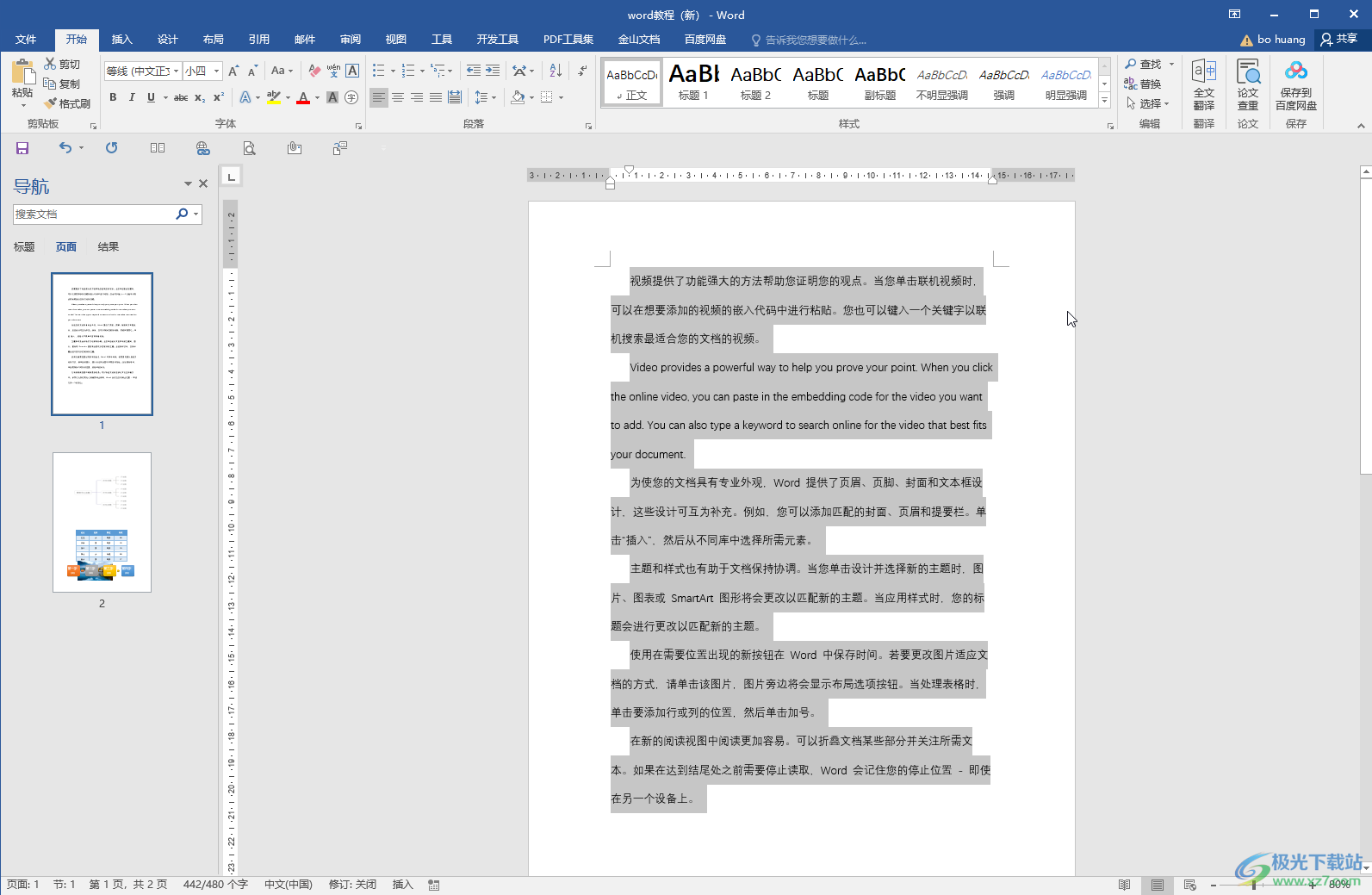
Task: Apply distributed alignment to paragraph
Action: coord(455,97)
